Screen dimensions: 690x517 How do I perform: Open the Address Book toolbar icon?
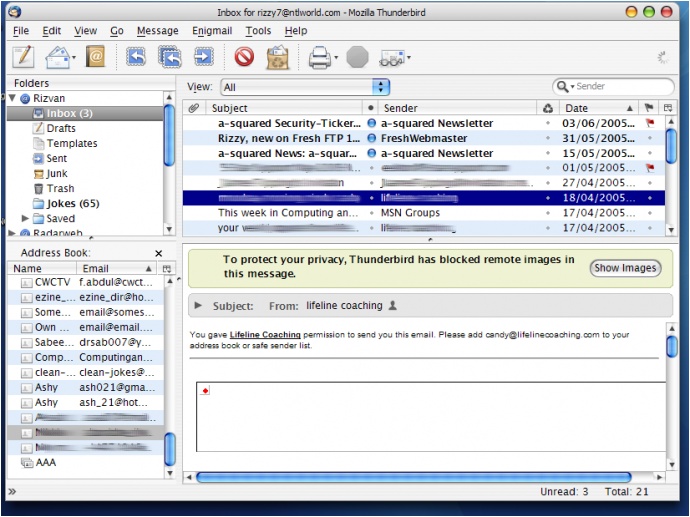[95, 57]
